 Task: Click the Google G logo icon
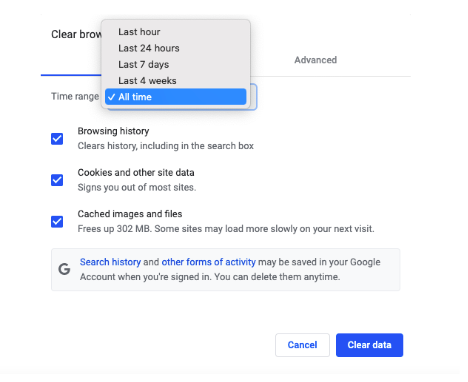(64, 269)
